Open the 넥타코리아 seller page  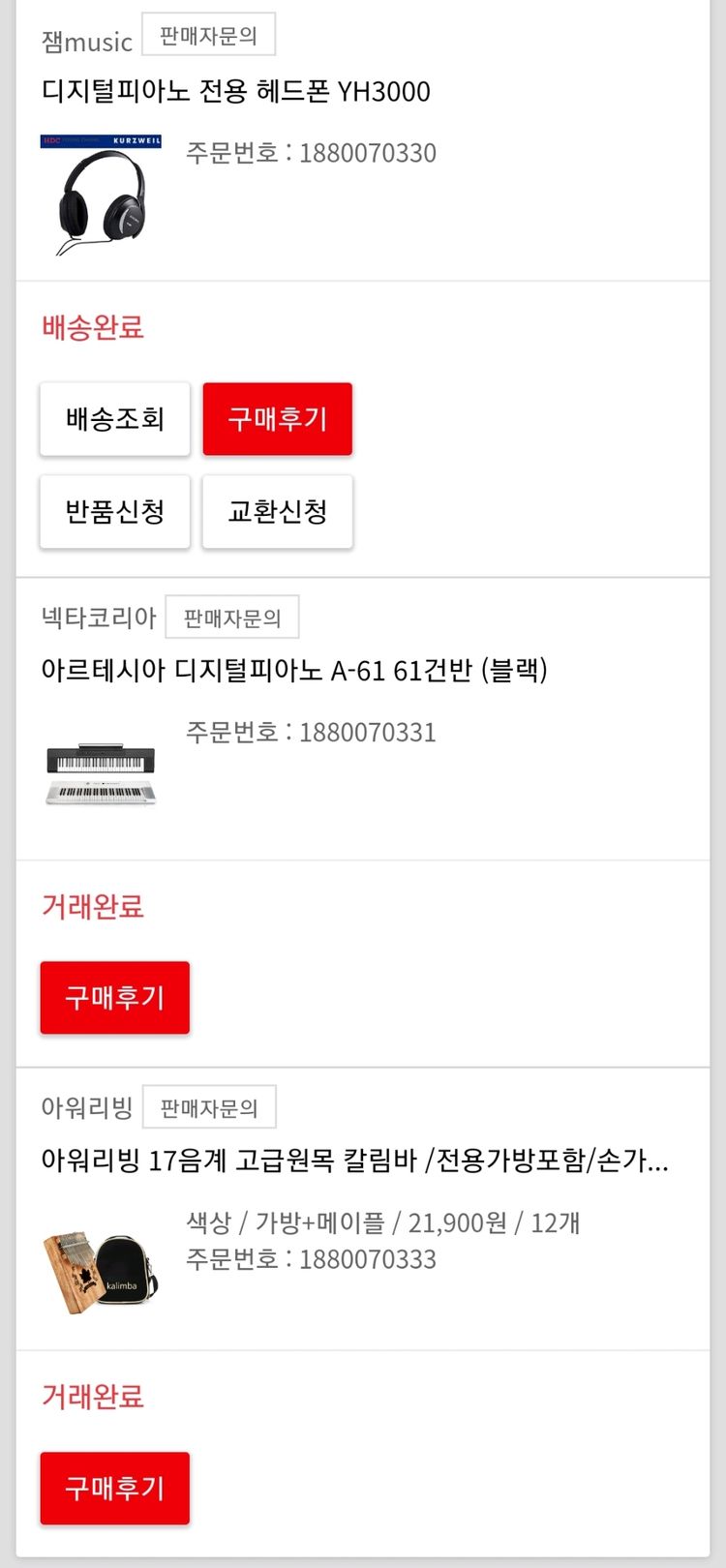(98, 618)
